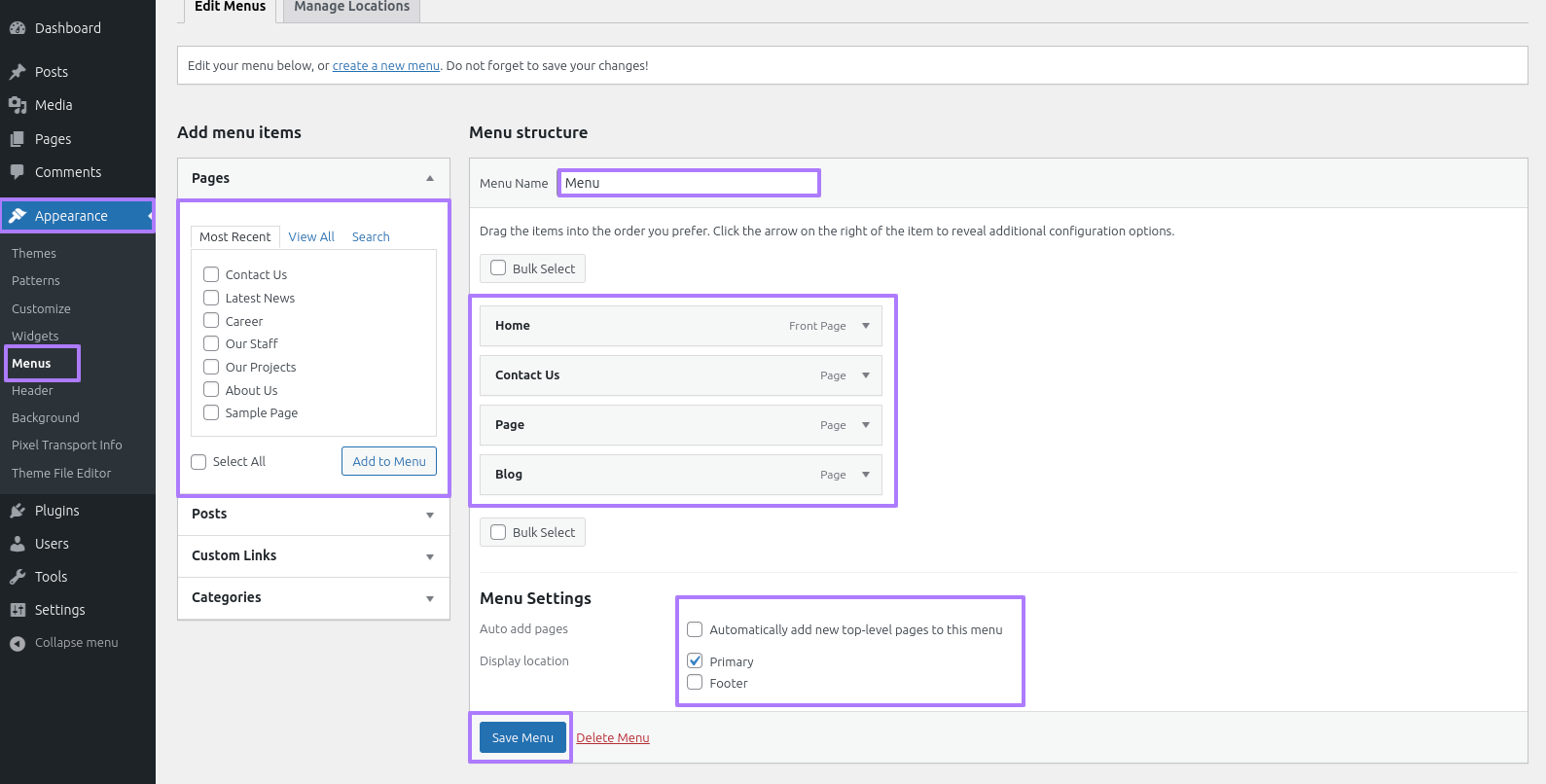Image resolution: width=1546 pixels, height=784 pixels.
Task: Click the Comments bubble icon
Action: (18, 172)
